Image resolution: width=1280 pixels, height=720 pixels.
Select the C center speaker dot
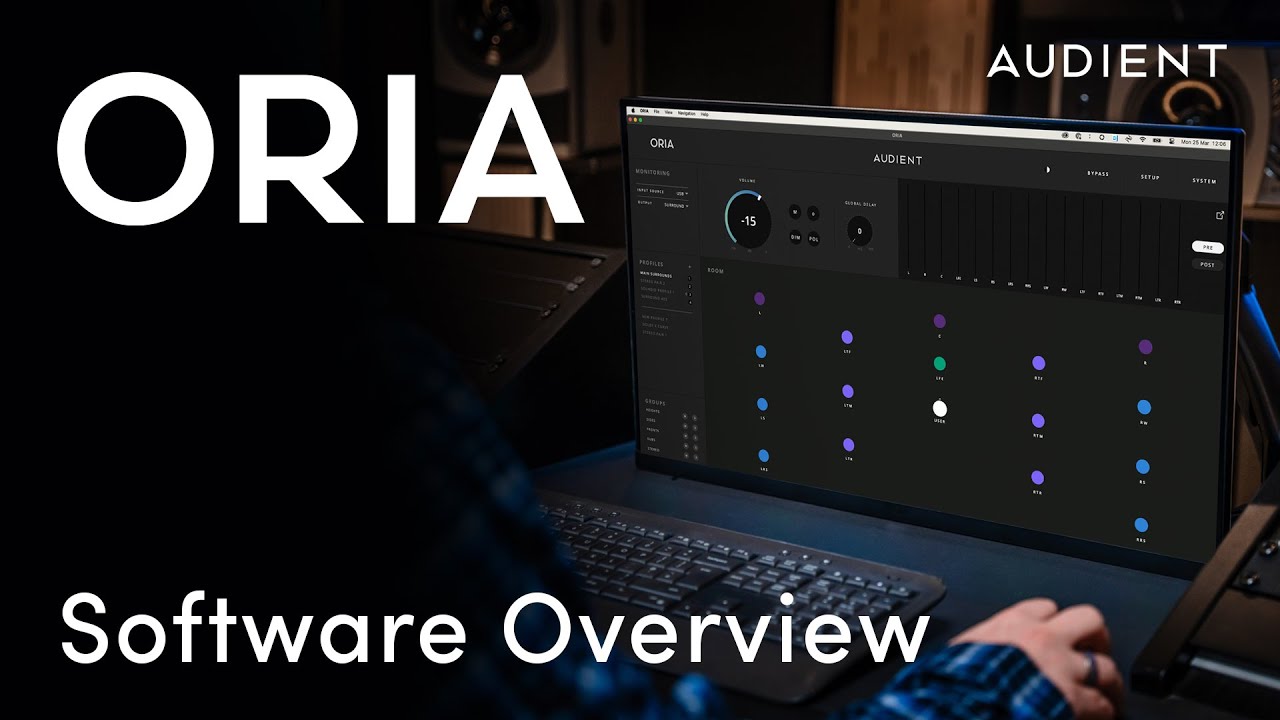point(940,321)
